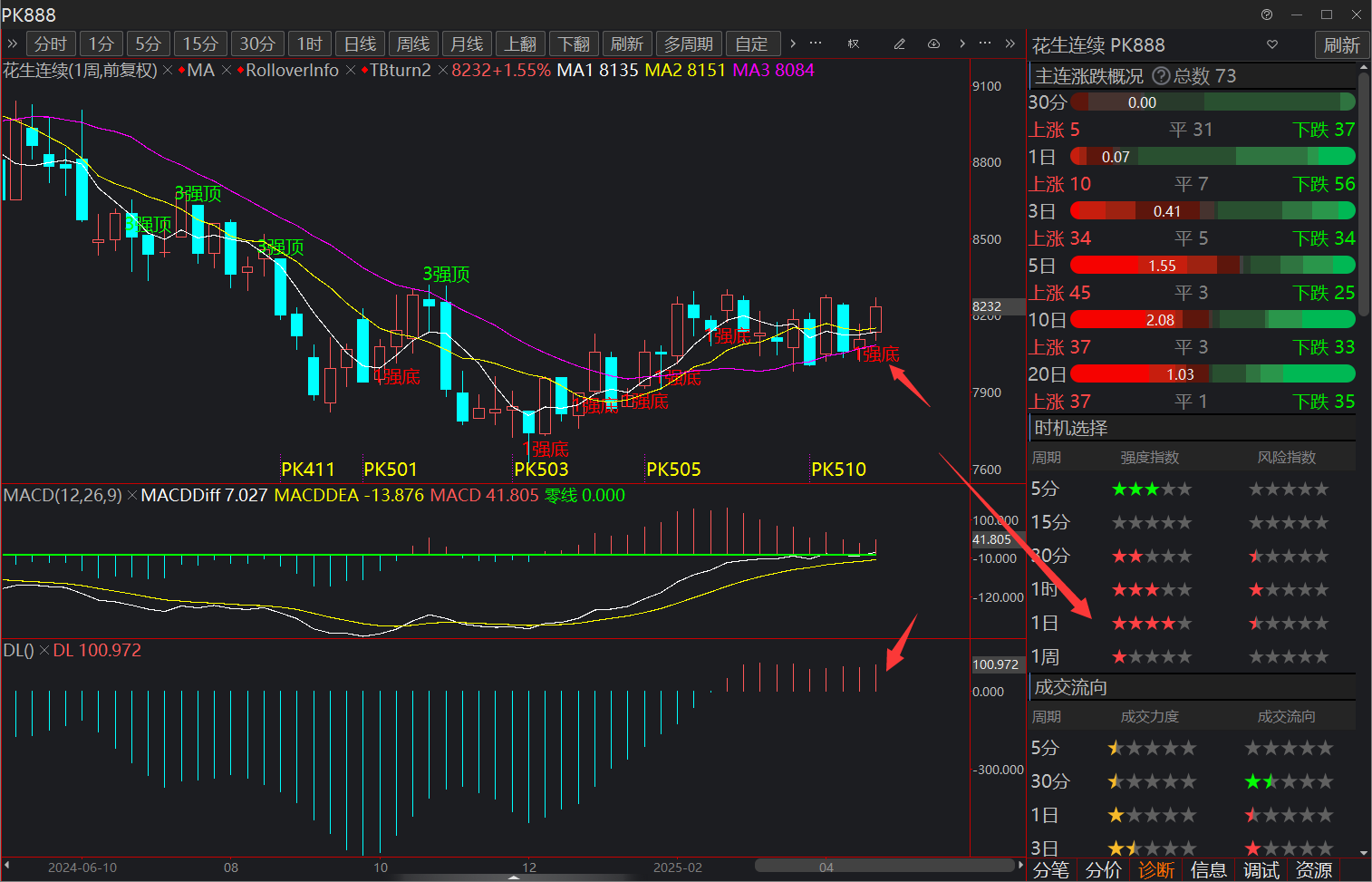The height and width of the screenshot is (882, 1372).
Task: Open the three-dots menu after 自定
Action: click(x=816, y=44)
